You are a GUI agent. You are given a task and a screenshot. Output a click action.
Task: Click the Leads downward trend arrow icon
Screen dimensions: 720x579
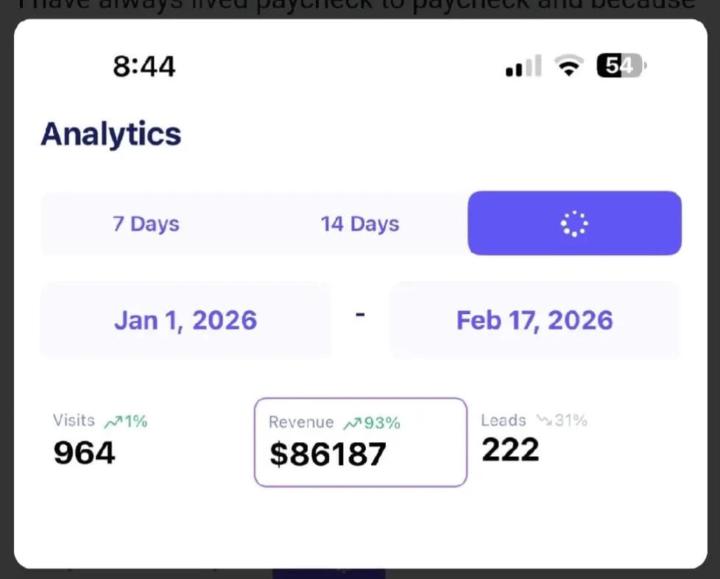click(543, 420)
